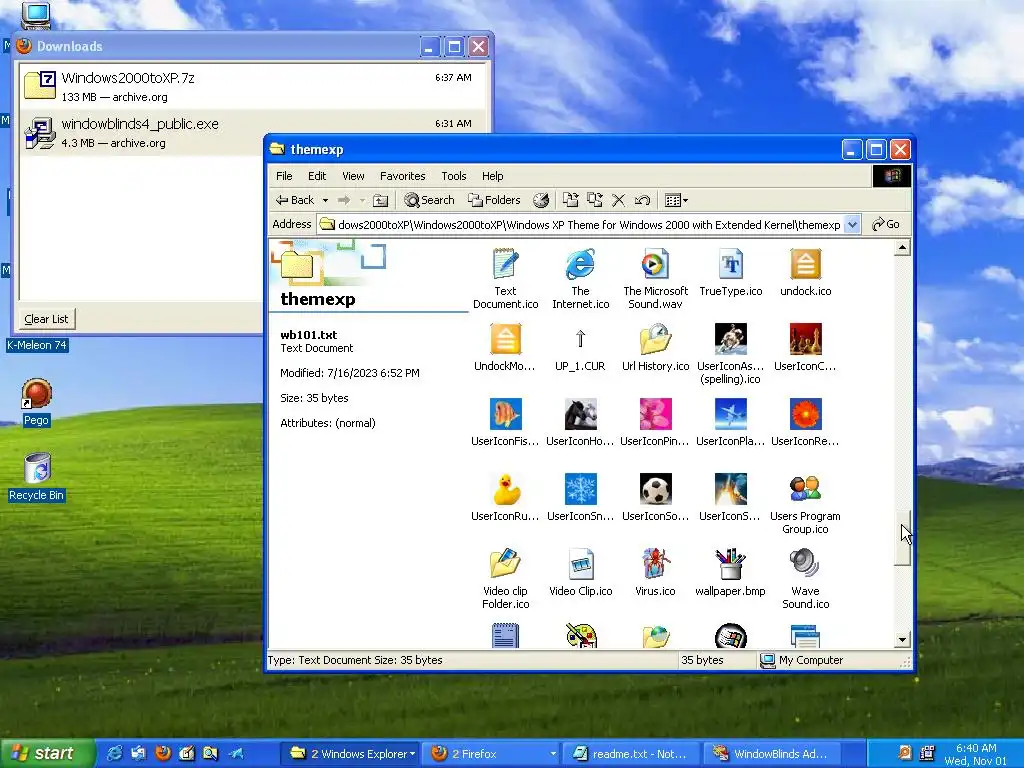Image resolution: width=1024 pixels, height=768 pixels.
Task: Select the Url History.ico file
Action: coord(656,347)
